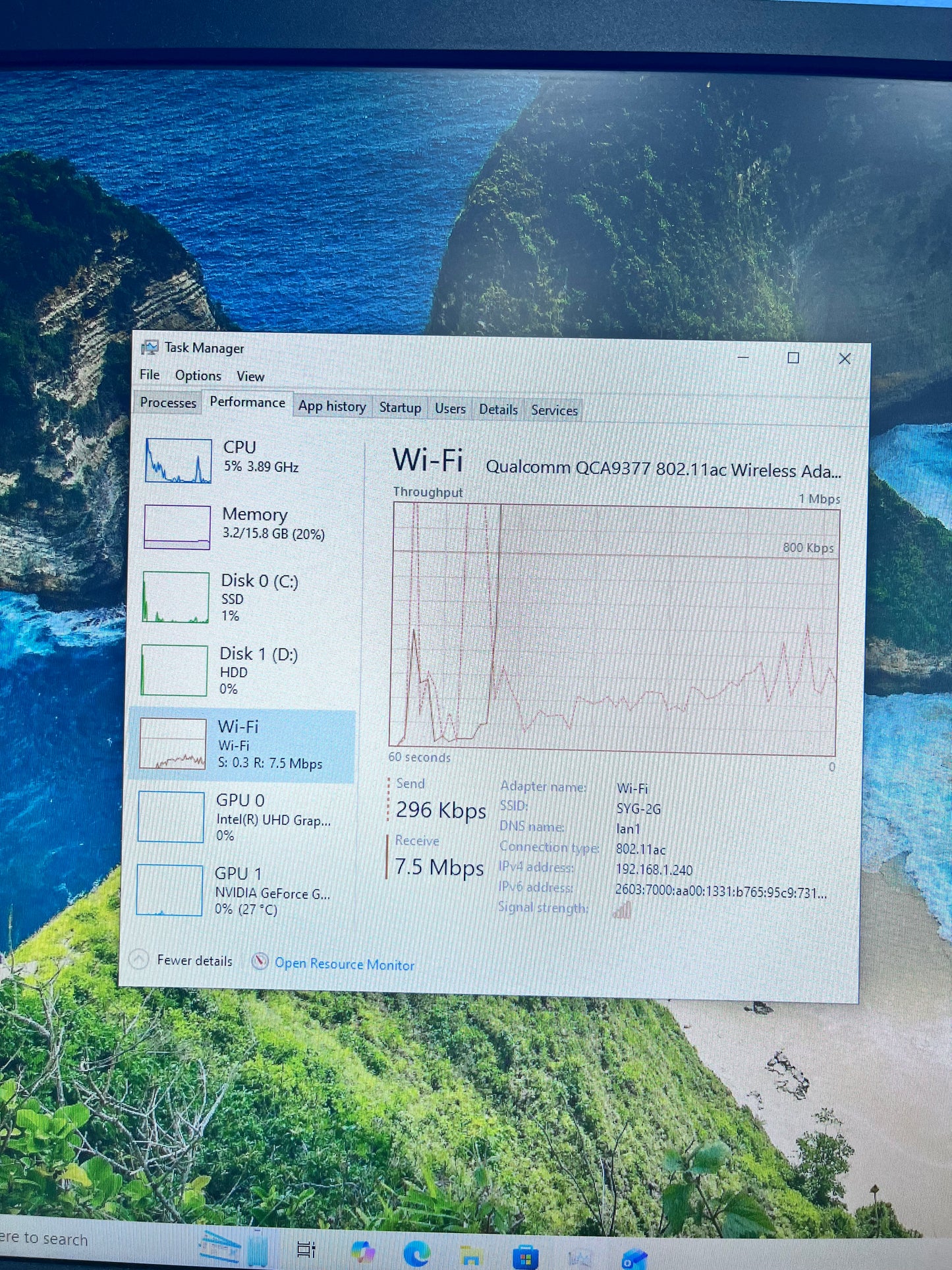Select the CPU performance graph thumbnail
Image resolution: width=952 pixels, height=1270 pixels.
(x=178, y=461)
